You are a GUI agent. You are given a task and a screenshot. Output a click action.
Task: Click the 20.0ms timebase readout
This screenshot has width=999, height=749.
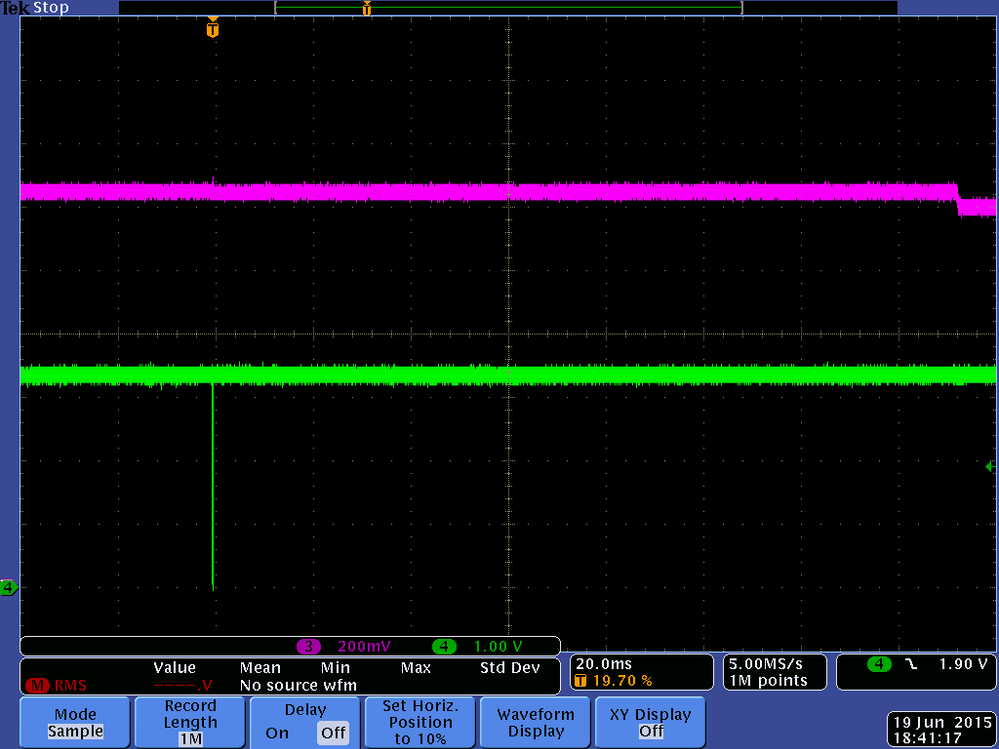(603, 664)
